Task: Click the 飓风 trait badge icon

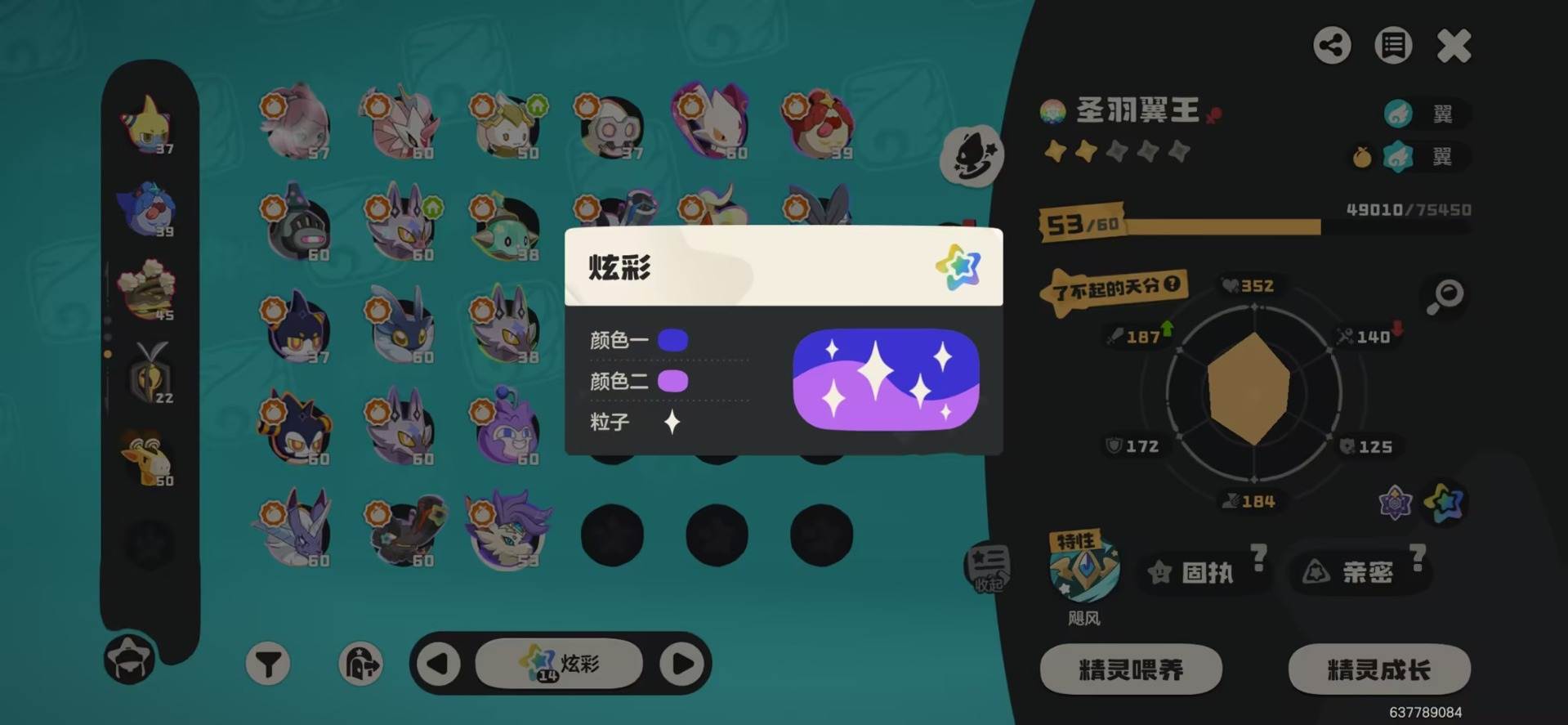Action: (1083, 565)
